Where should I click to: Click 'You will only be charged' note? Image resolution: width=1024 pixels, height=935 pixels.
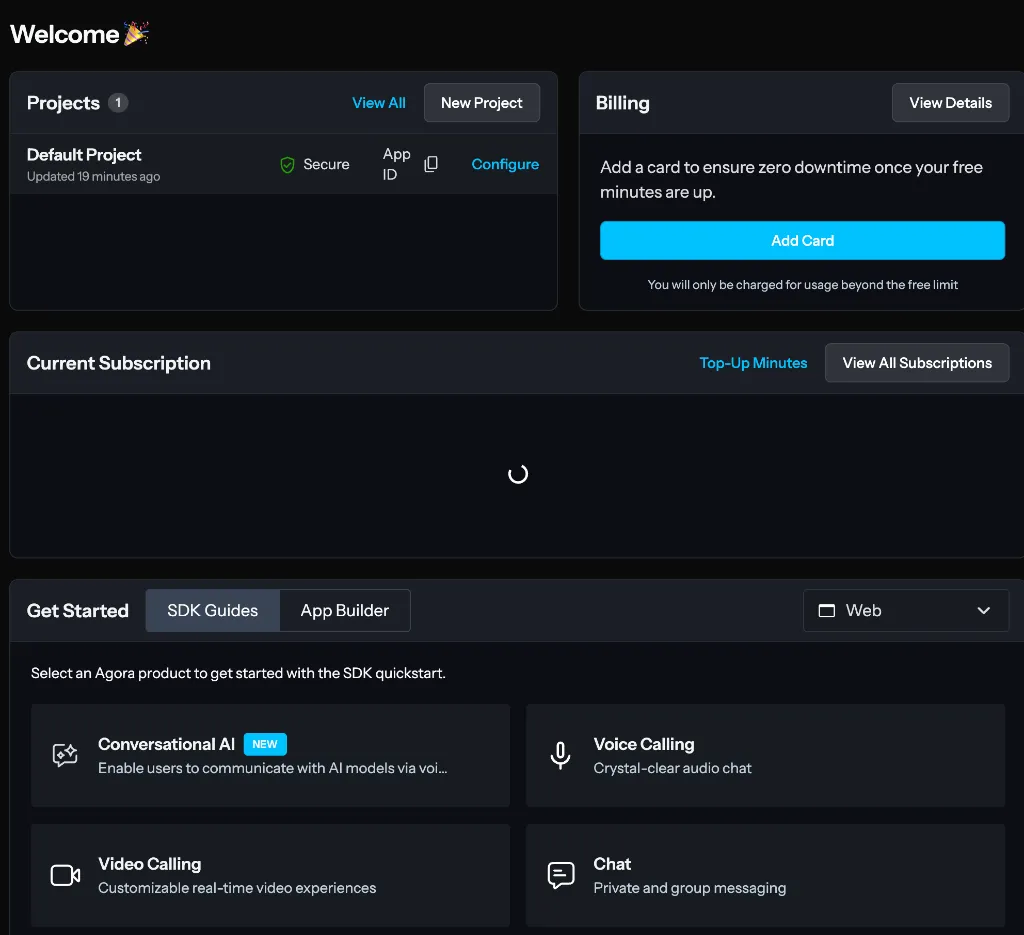pos(803,285)
